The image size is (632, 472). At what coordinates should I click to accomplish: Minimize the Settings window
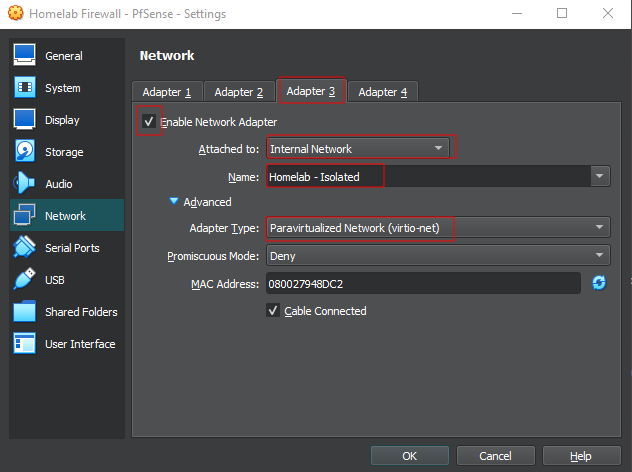(x=517, y=13)
